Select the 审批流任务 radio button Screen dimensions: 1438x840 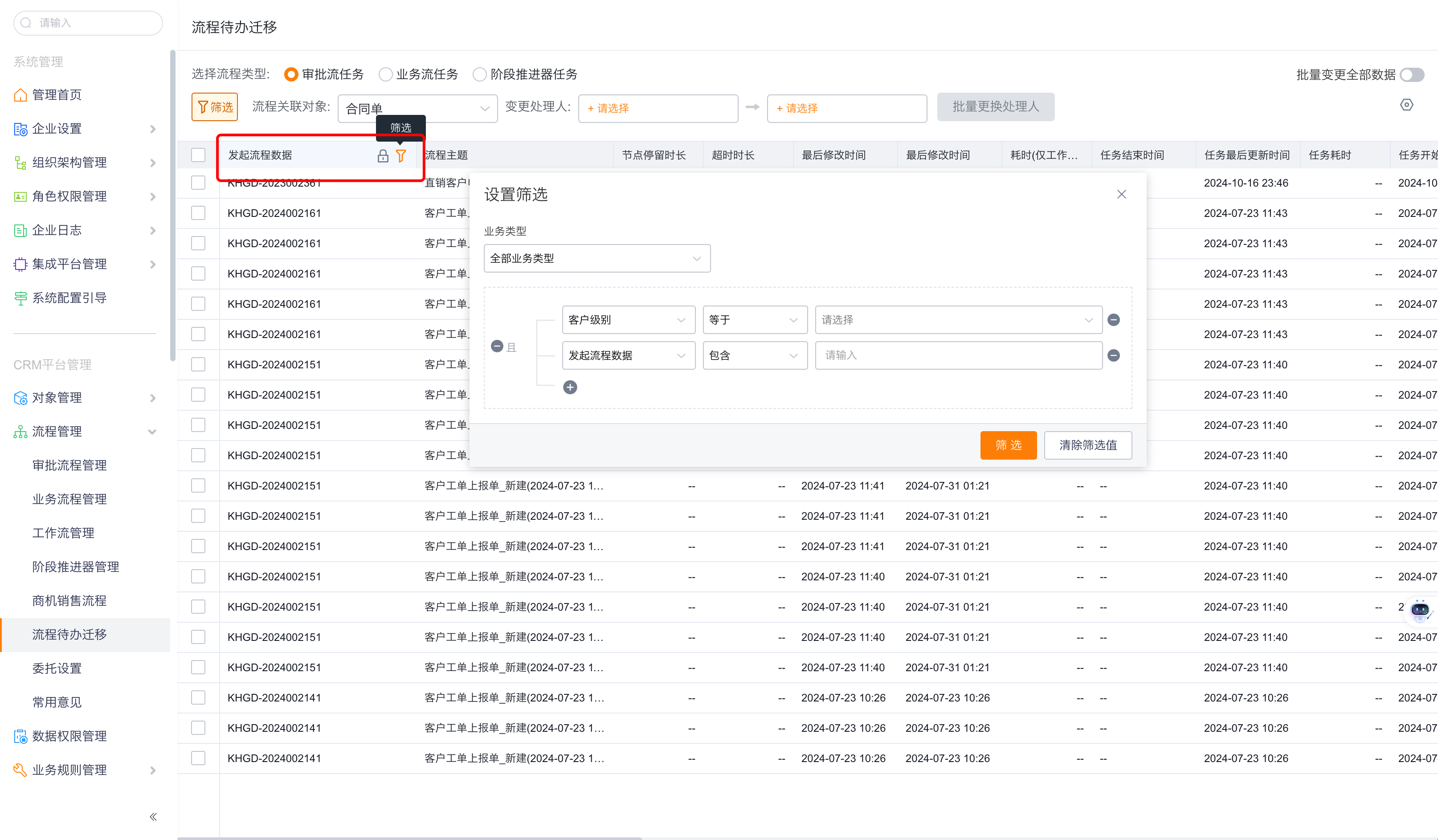coord(291,74)
